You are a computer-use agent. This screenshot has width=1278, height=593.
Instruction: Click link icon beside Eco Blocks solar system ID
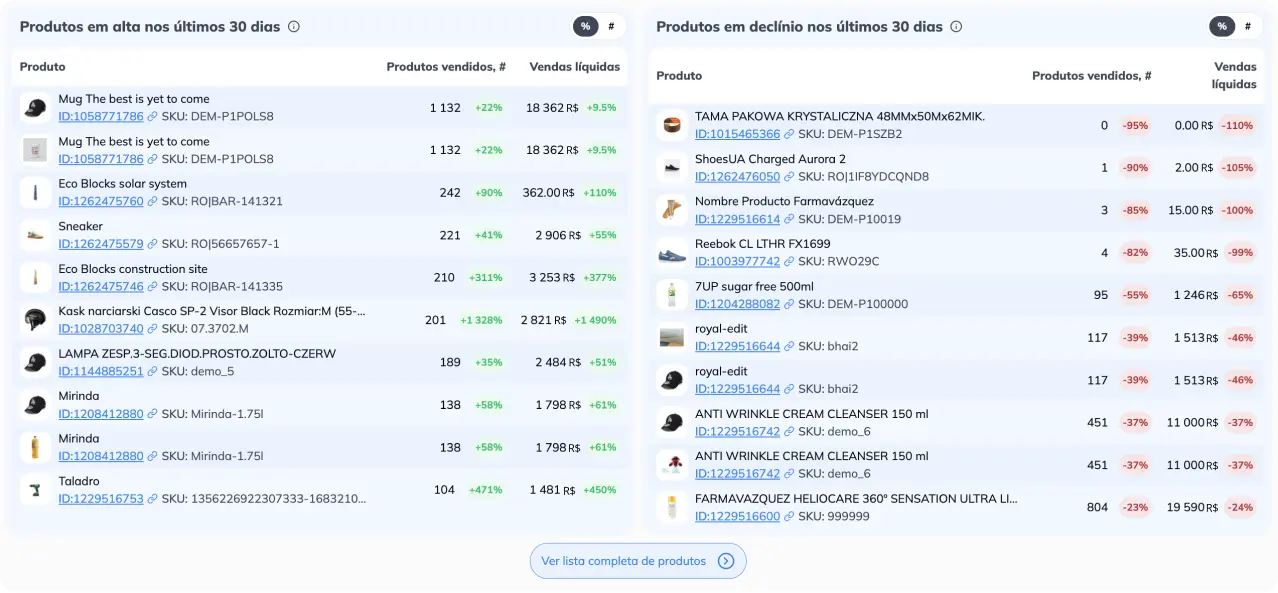coord(152,201)
